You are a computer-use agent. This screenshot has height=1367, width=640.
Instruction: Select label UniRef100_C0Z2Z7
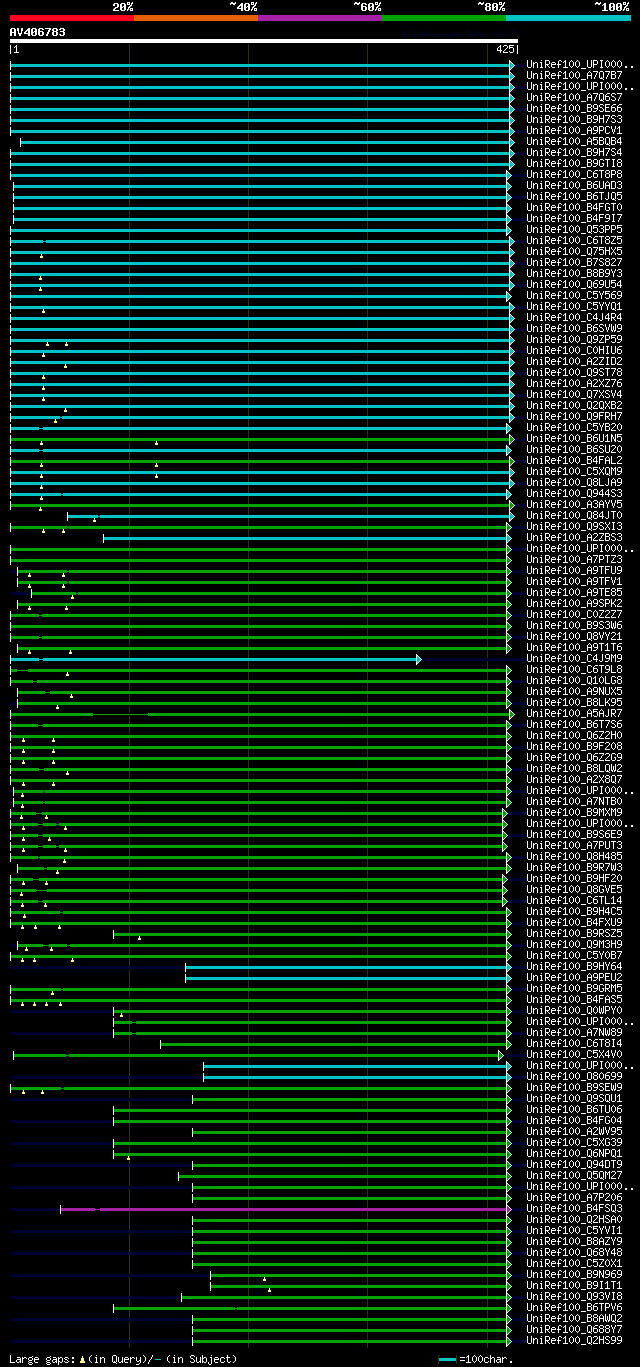pos(574,615)
